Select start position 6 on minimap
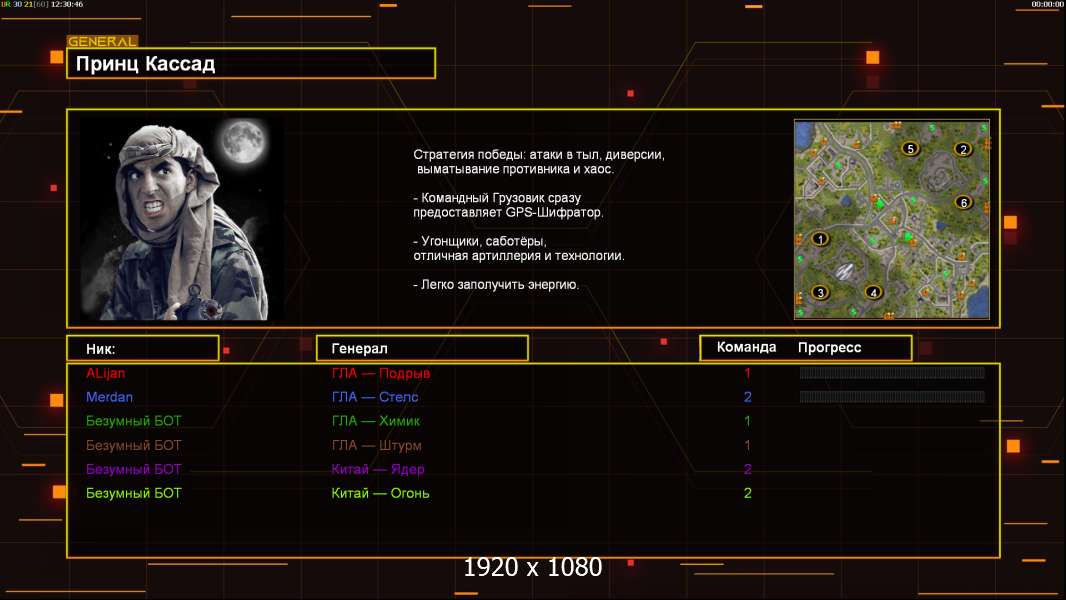The image size is (1066, 600). pyautogui.click(x=963, y=202)
